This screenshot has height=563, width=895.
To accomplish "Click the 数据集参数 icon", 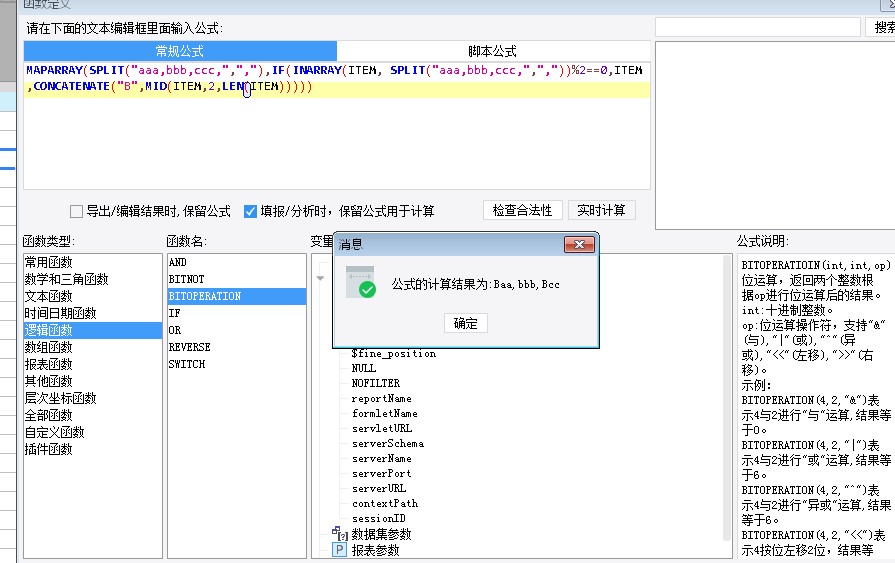I will click(340, 534).
